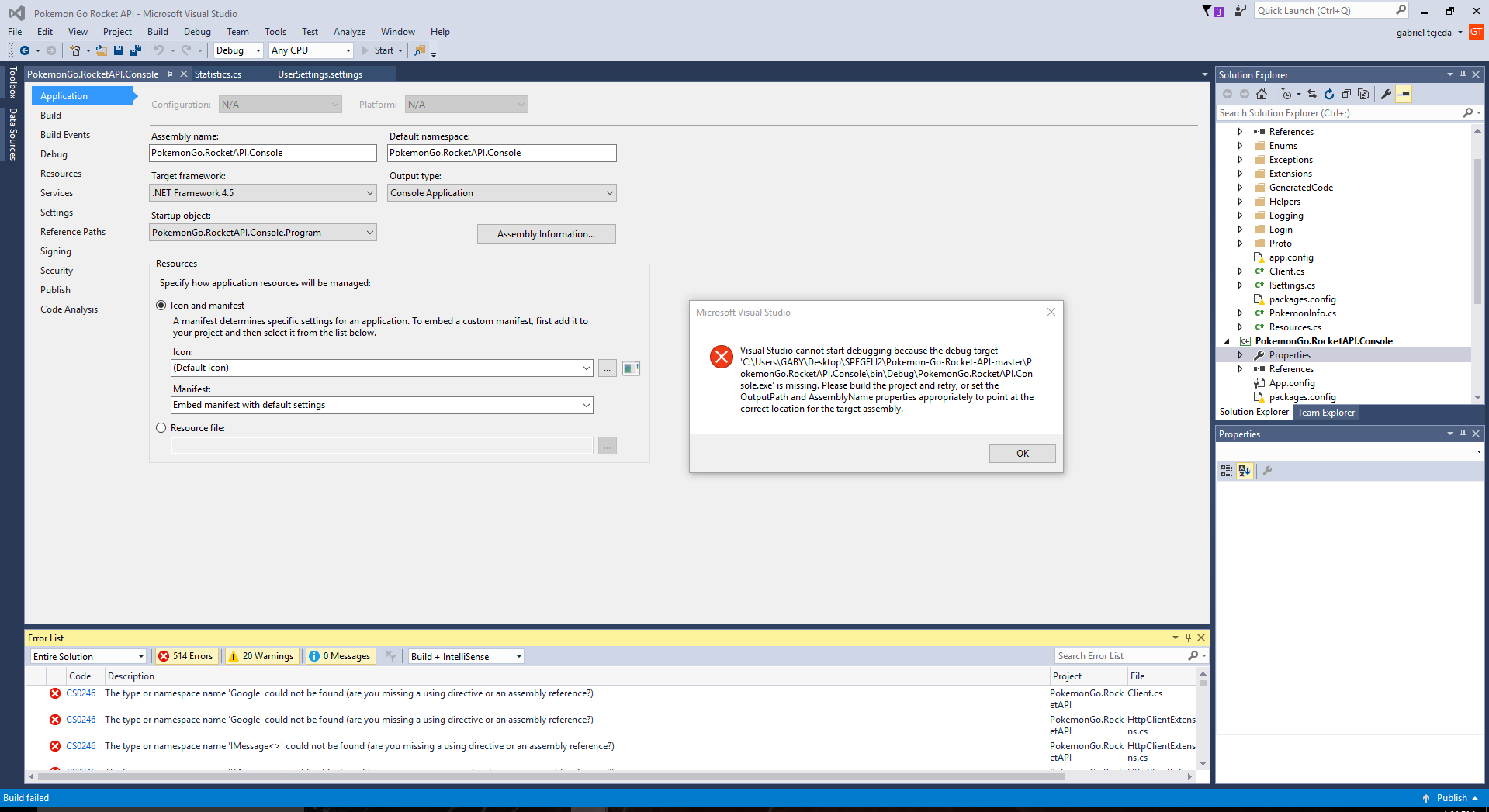
Task: Click the Alphabetical sort icon in Properties panel
Action: (x=1245, y=471)
